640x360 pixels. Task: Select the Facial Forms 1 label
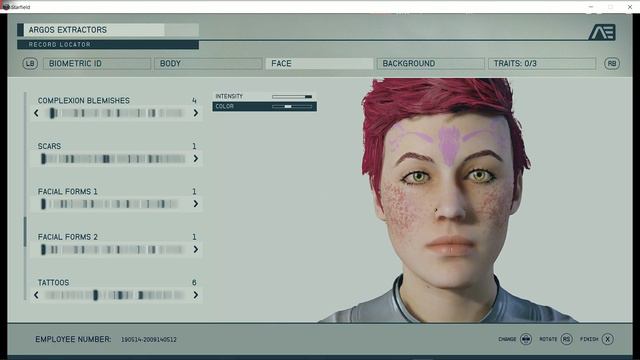click(x=68, y=191)
